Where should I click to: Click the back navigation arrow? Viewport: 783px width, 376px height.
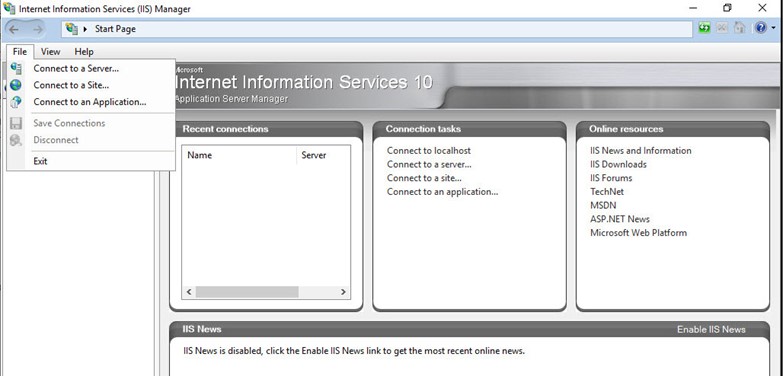pos(14,29)
